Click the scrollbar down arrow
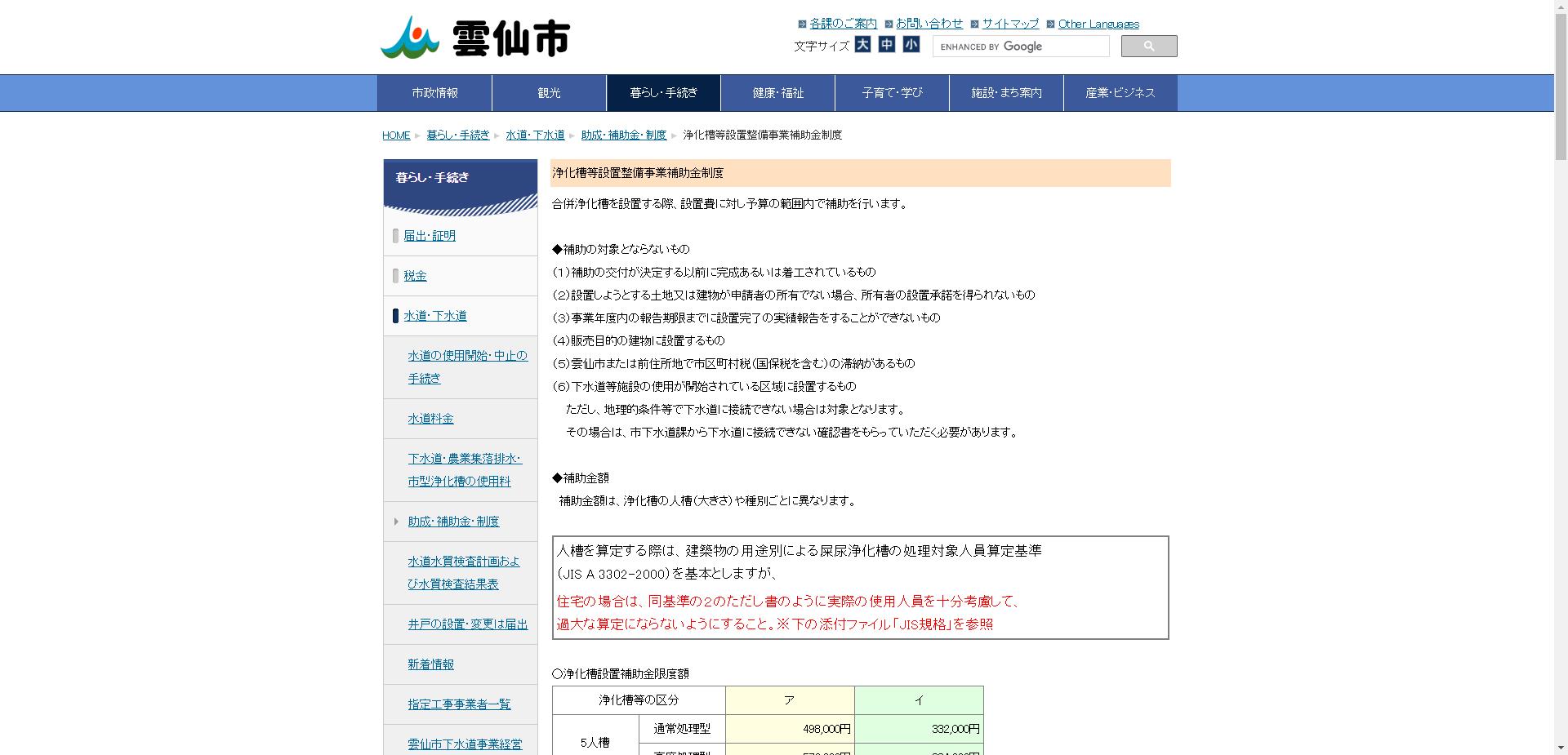This screenshot has height=755, width=1568. click(1561, 748)
